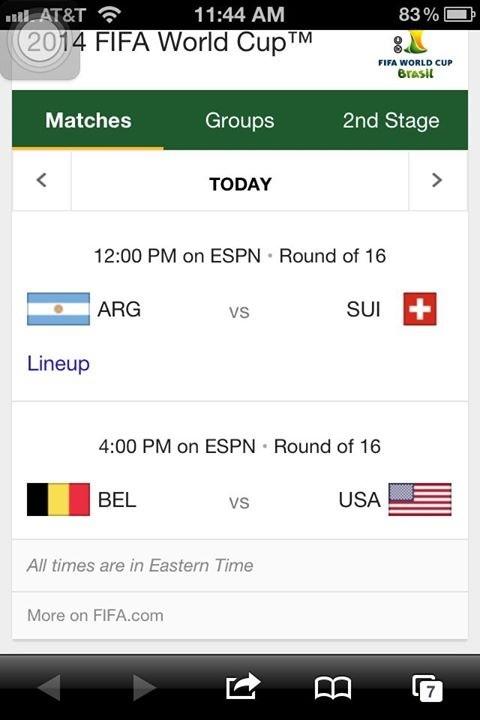Tap the FIFA World Cup Brasil logo
The width and height of the screenshot is (480, 720).
415,55
